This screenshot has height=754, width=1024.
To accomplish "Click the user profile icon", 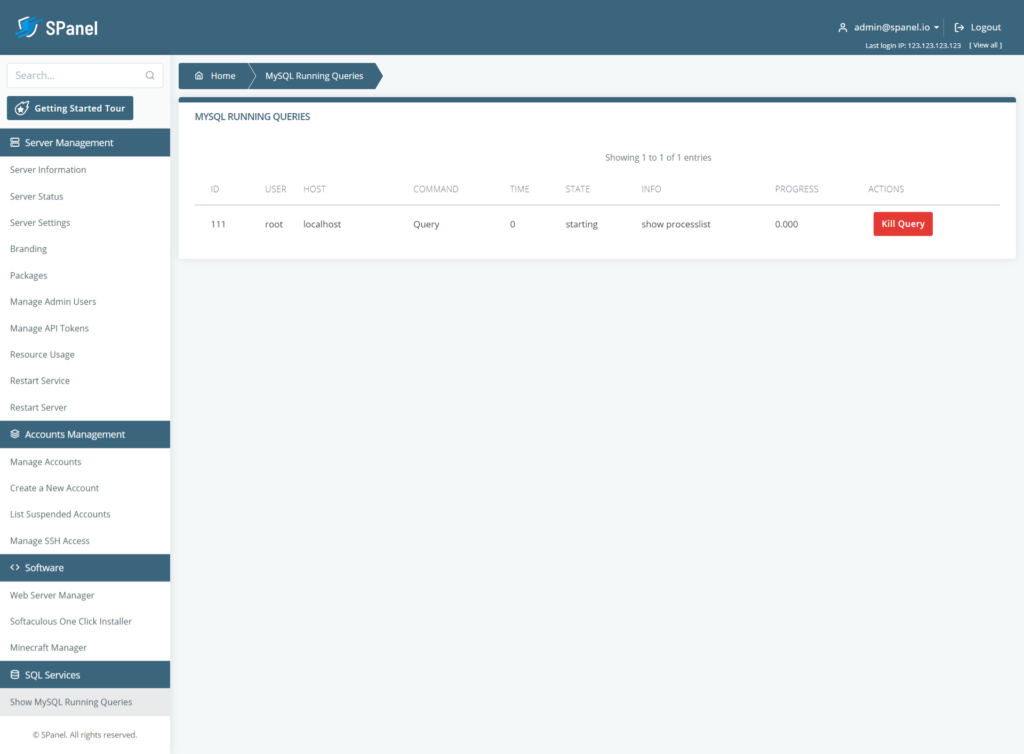I will pos(842,27).
